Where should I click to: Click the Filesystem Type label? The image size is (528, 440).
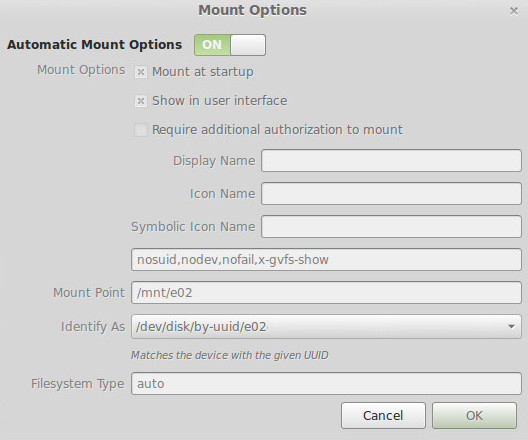pos(78,384)
